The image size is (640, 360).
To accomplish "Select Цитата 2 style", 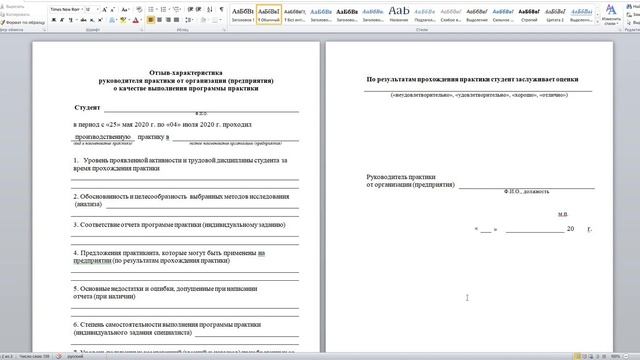I will (x=555, y=14).
